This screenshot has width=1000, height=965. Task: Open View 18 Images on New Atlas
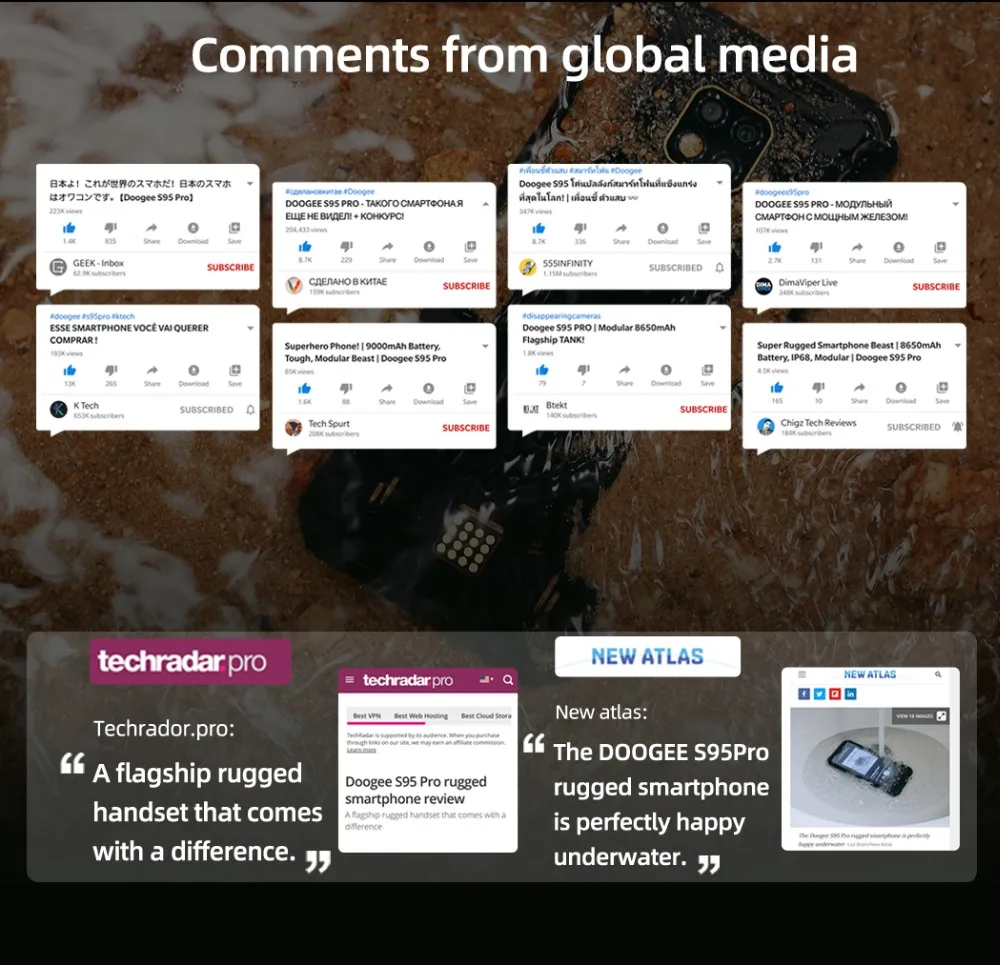(920, 716)
